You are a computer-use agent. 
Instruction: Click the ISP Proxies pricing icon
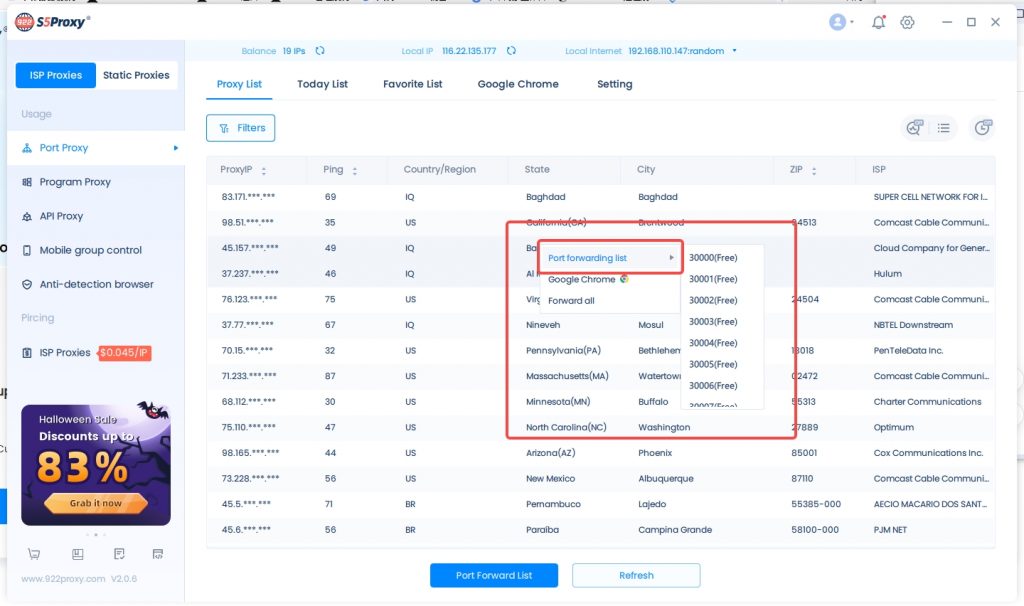27,353
